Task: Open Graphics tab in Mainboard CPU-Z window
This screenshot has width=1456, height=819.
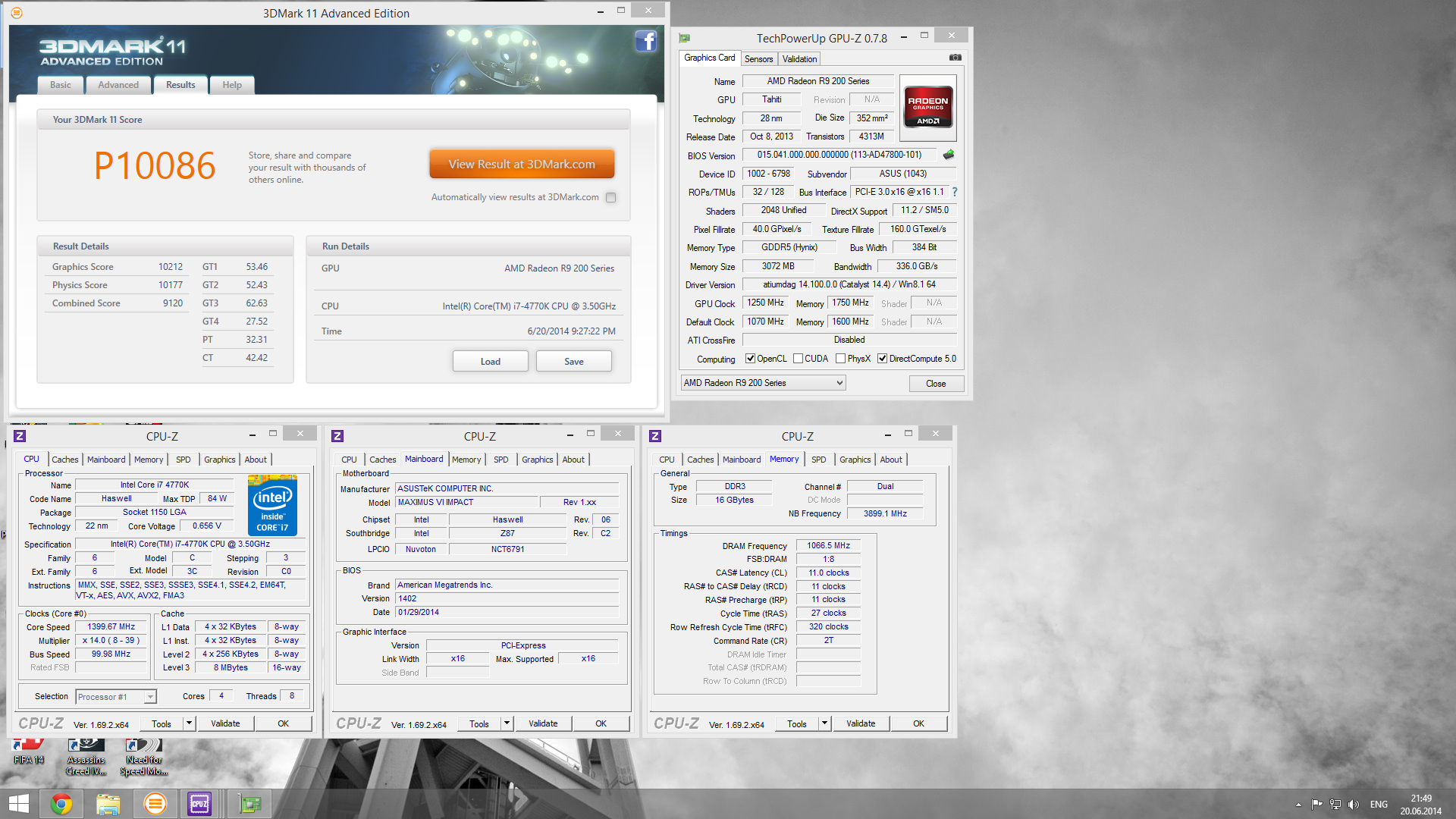Action: click(537, 460)
